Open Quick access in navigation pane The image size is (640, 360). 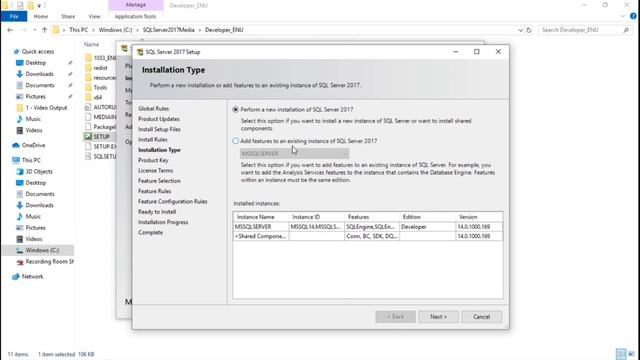pyautogui.click(x=38, y=51)
